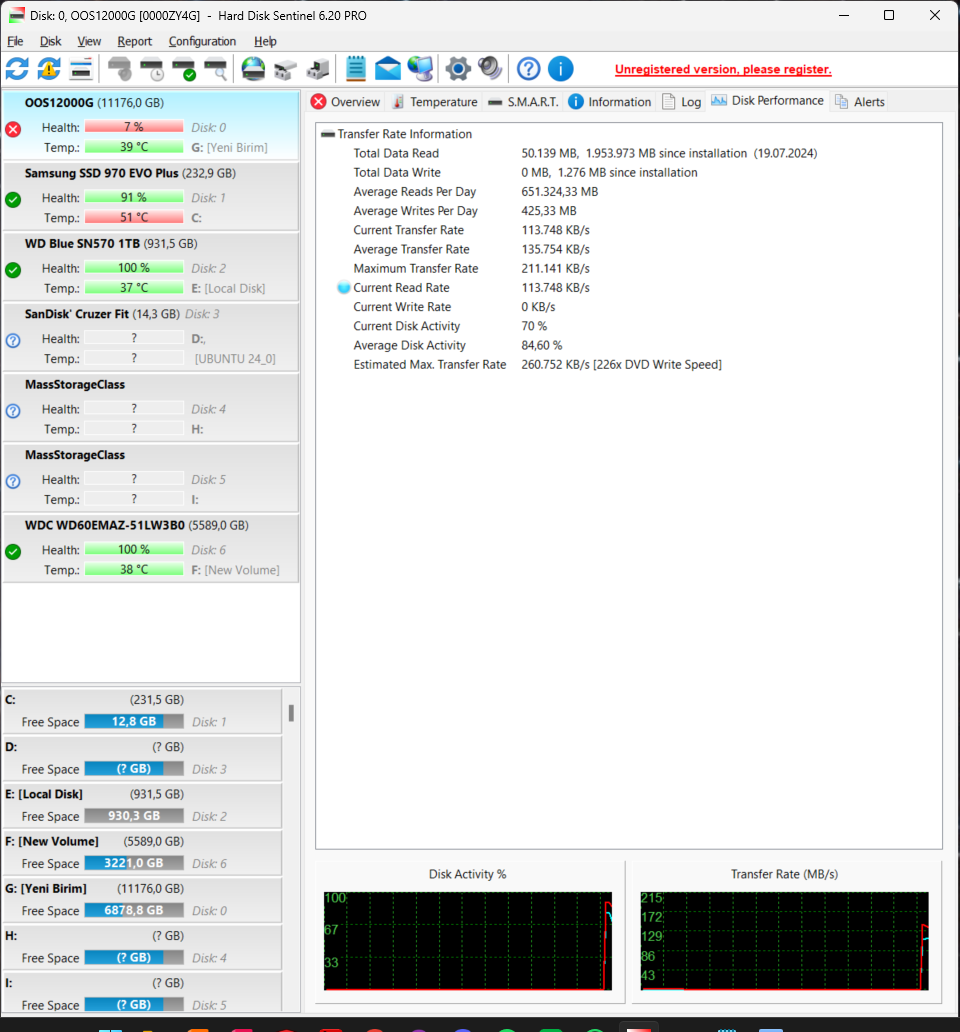Screen dimensions: 960x1032
Task: Open settings with the gear icon
Action: (458, 68)
